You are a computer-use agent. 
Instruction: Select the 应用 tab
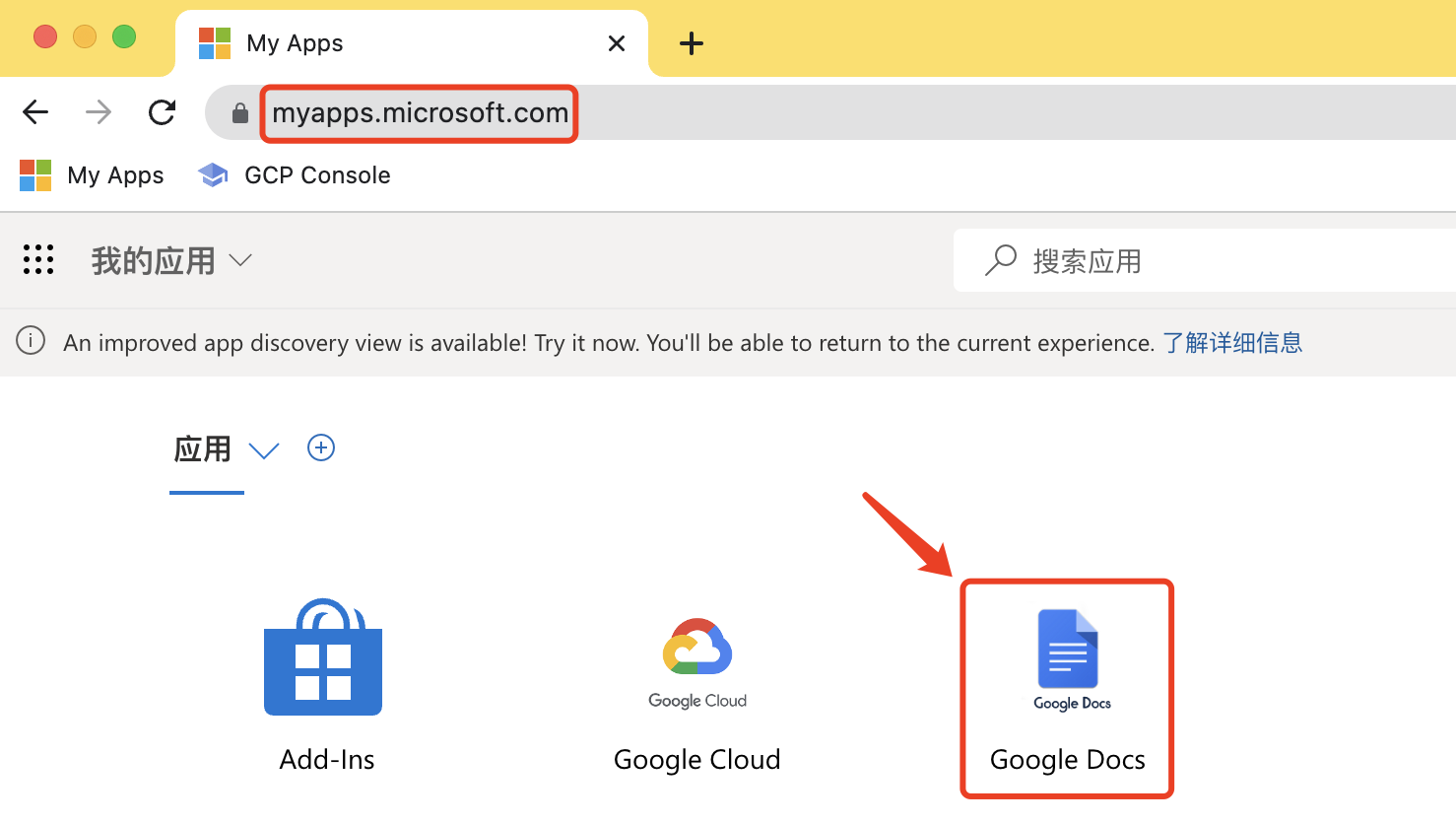click(x=203, y=449)
